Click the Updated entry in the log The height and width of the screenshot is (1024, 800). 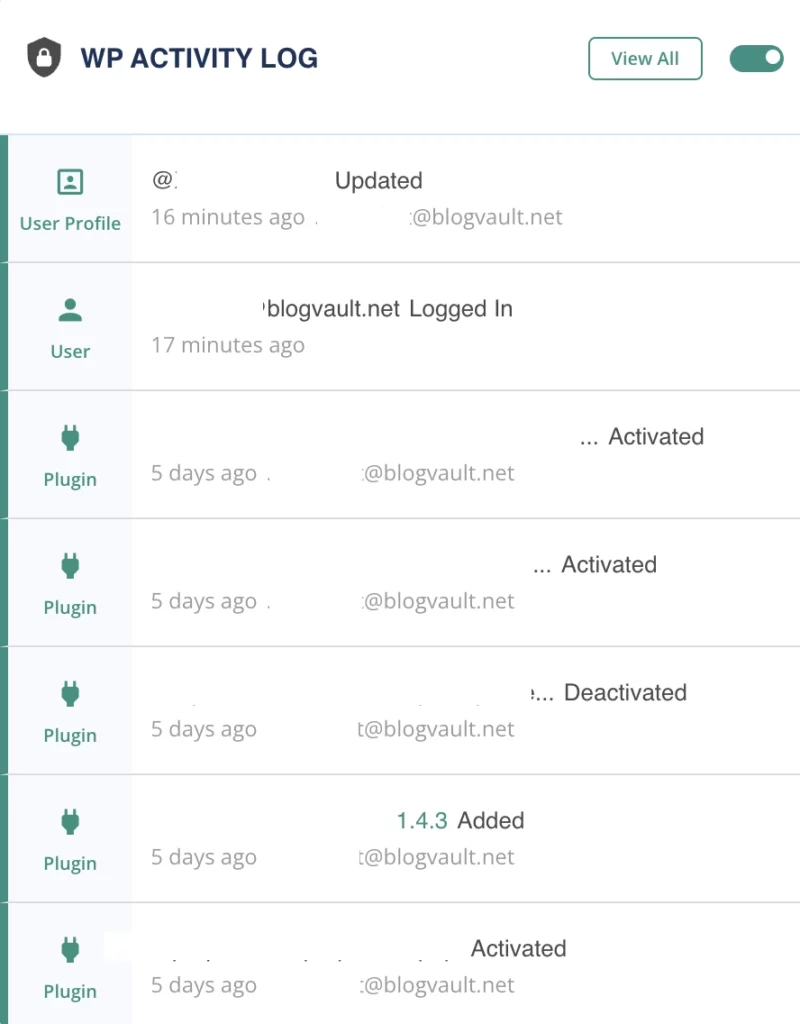pos(379,181)
